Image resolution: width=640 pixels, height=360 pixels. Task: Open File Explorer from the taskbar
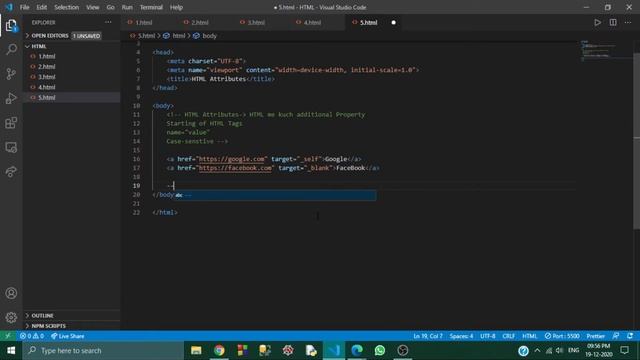coord(196,350)
